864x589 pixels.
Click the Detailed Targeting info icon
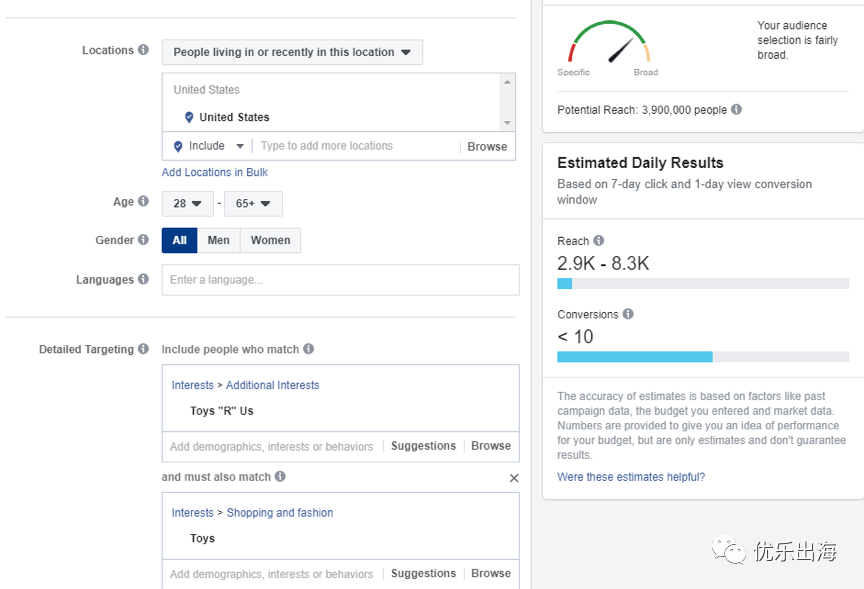click(143, 350)
